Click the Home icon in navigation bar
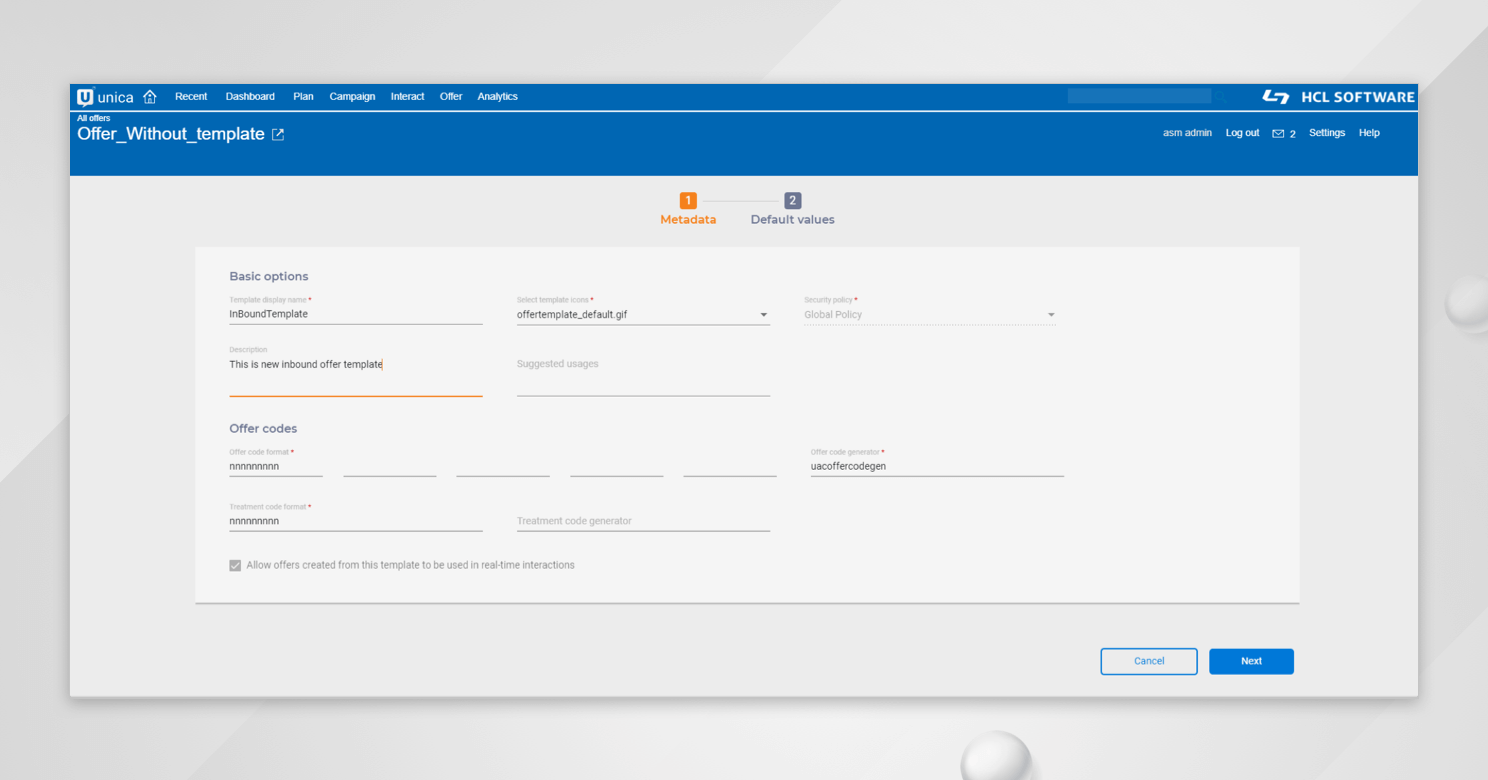Image resolution: width=1488 pixels, height=780 pixels. pyautogui.click(x=149, y=96)
